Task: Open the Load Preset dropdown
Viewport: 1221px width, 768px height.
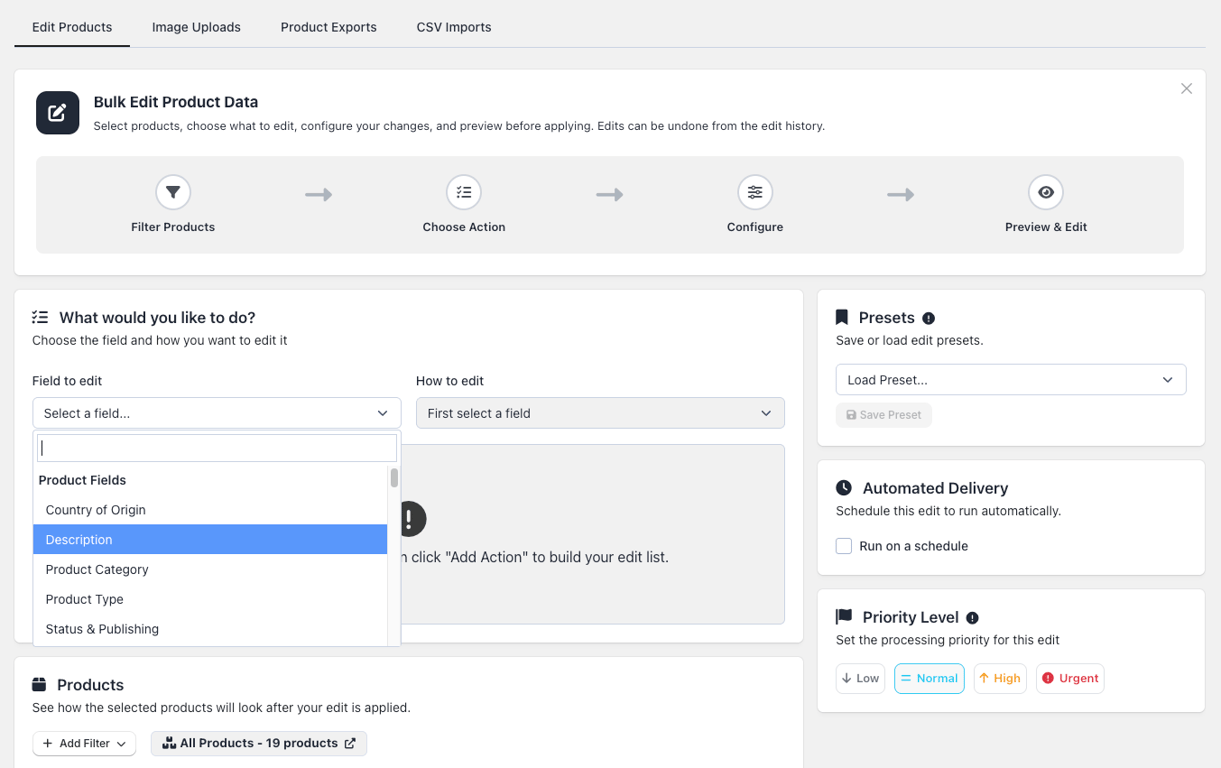Action: click(1011, 380)
